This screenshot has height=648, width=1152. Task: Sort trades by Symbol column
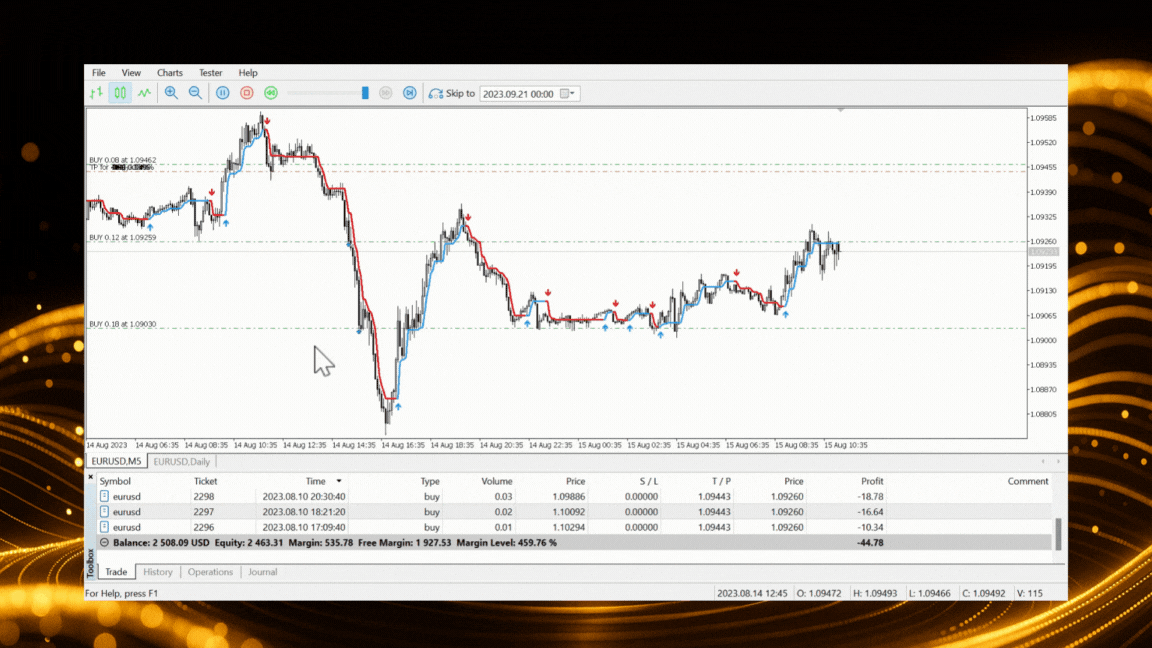115,481
